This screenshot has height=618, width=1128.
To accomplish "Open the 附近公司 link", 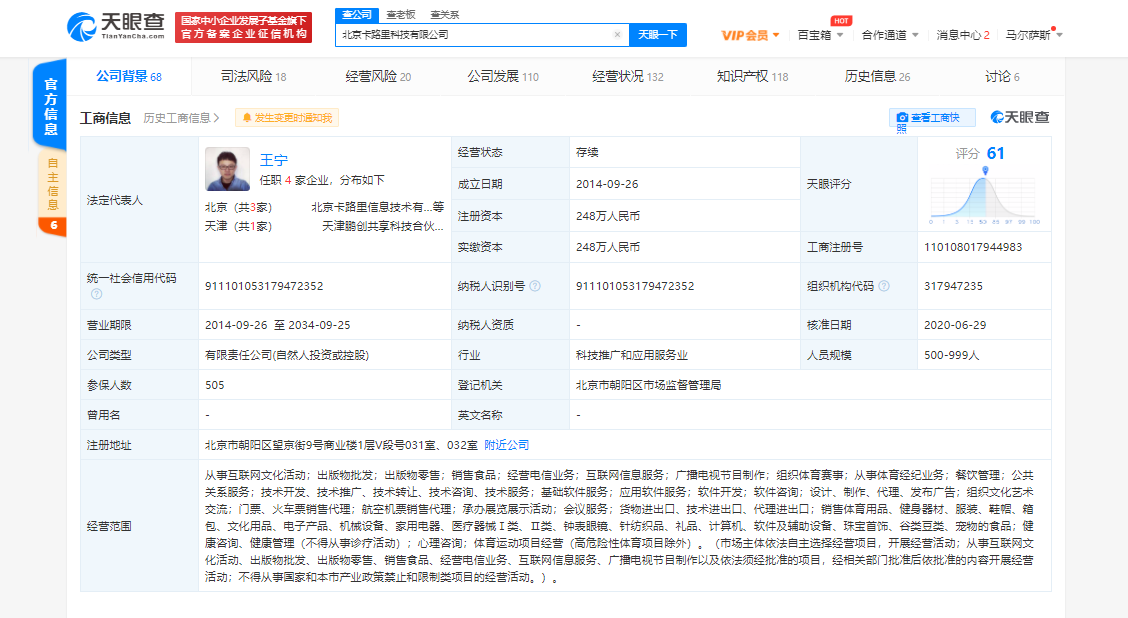I will pyautogui.click(x=506, y=444).
